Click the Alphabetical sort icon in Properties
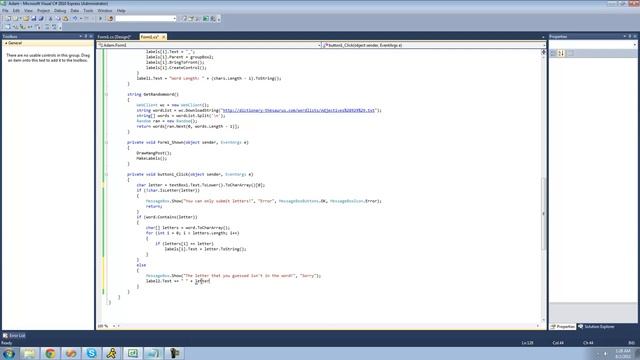This screenshot has height=360, width=640. [x=561, y=53]
